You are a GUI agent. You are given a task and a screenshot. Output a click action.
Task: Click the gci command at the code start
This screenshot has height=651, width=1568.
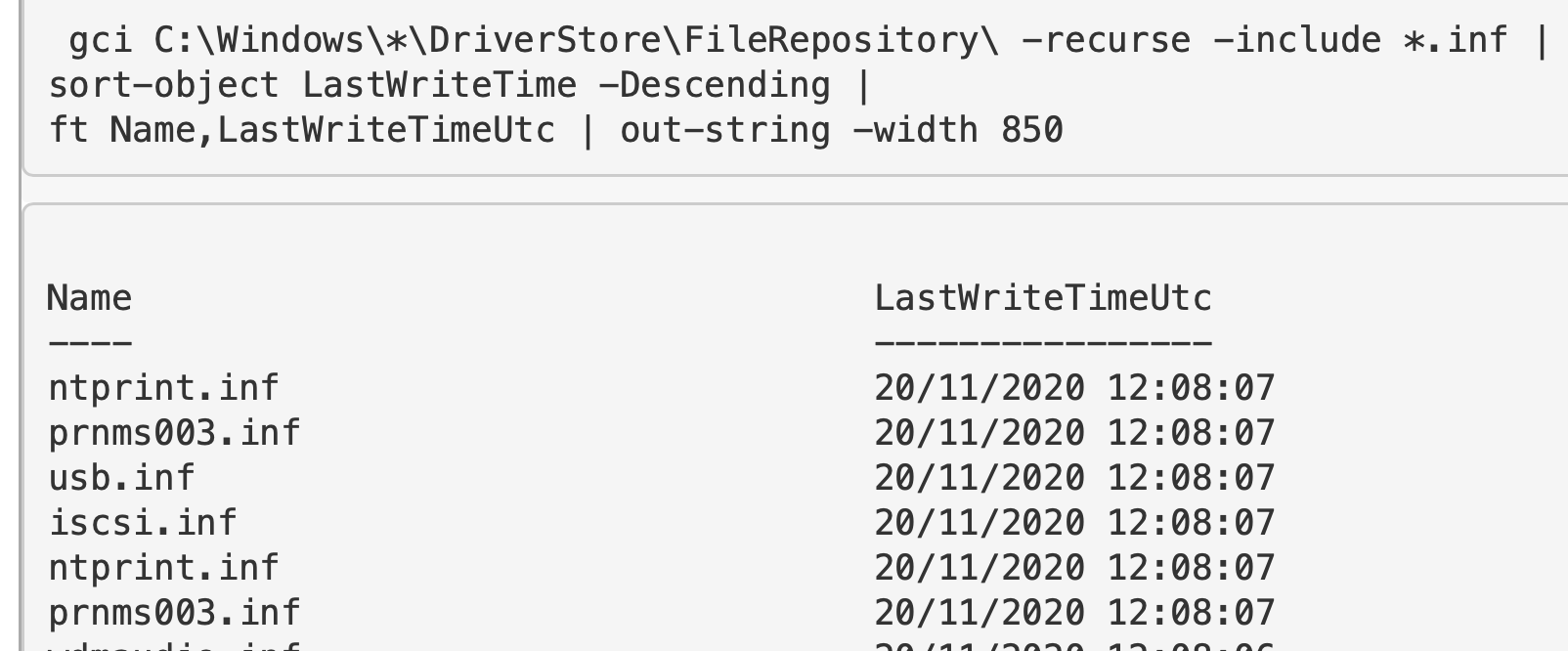tap(100, 40)
